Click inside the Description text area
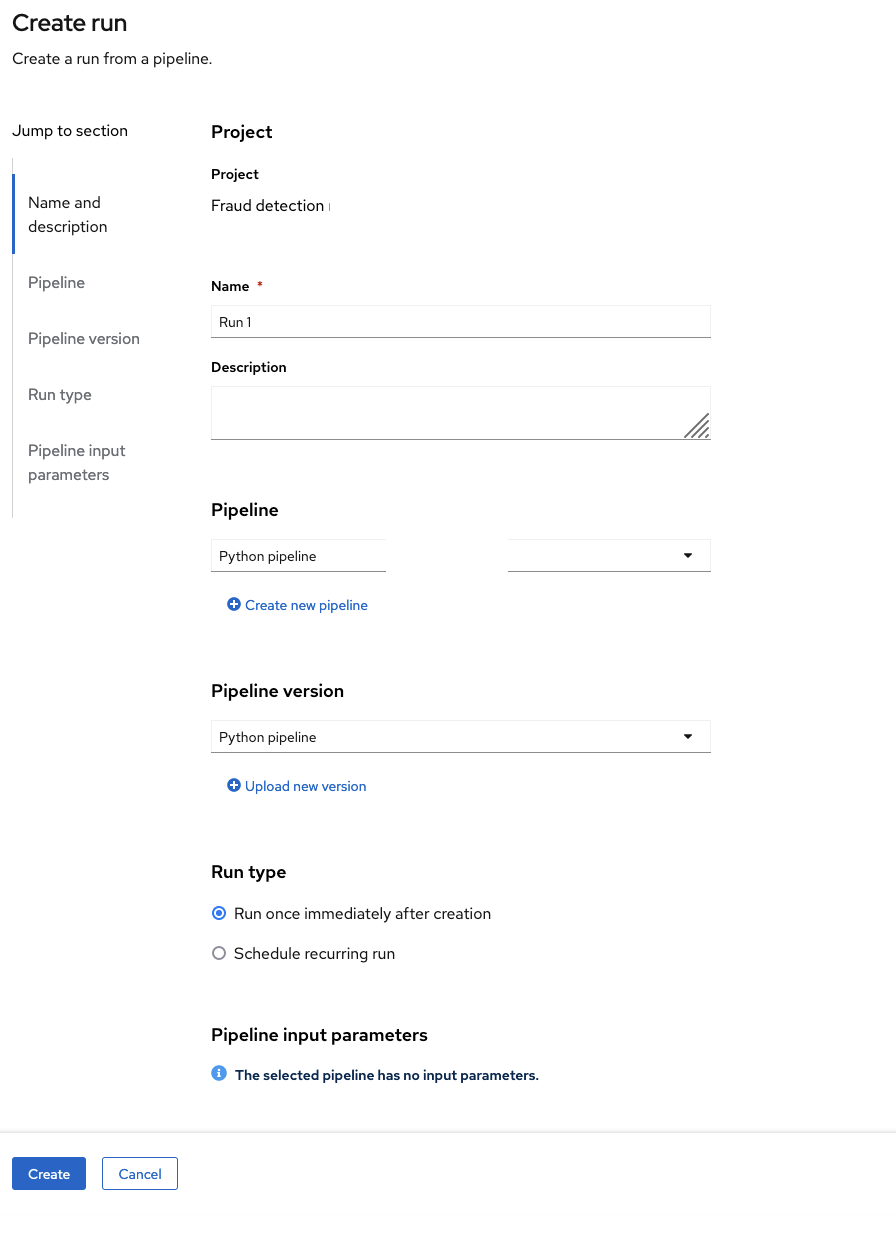The image size is (896, 1234). click(x=440, y=412)
